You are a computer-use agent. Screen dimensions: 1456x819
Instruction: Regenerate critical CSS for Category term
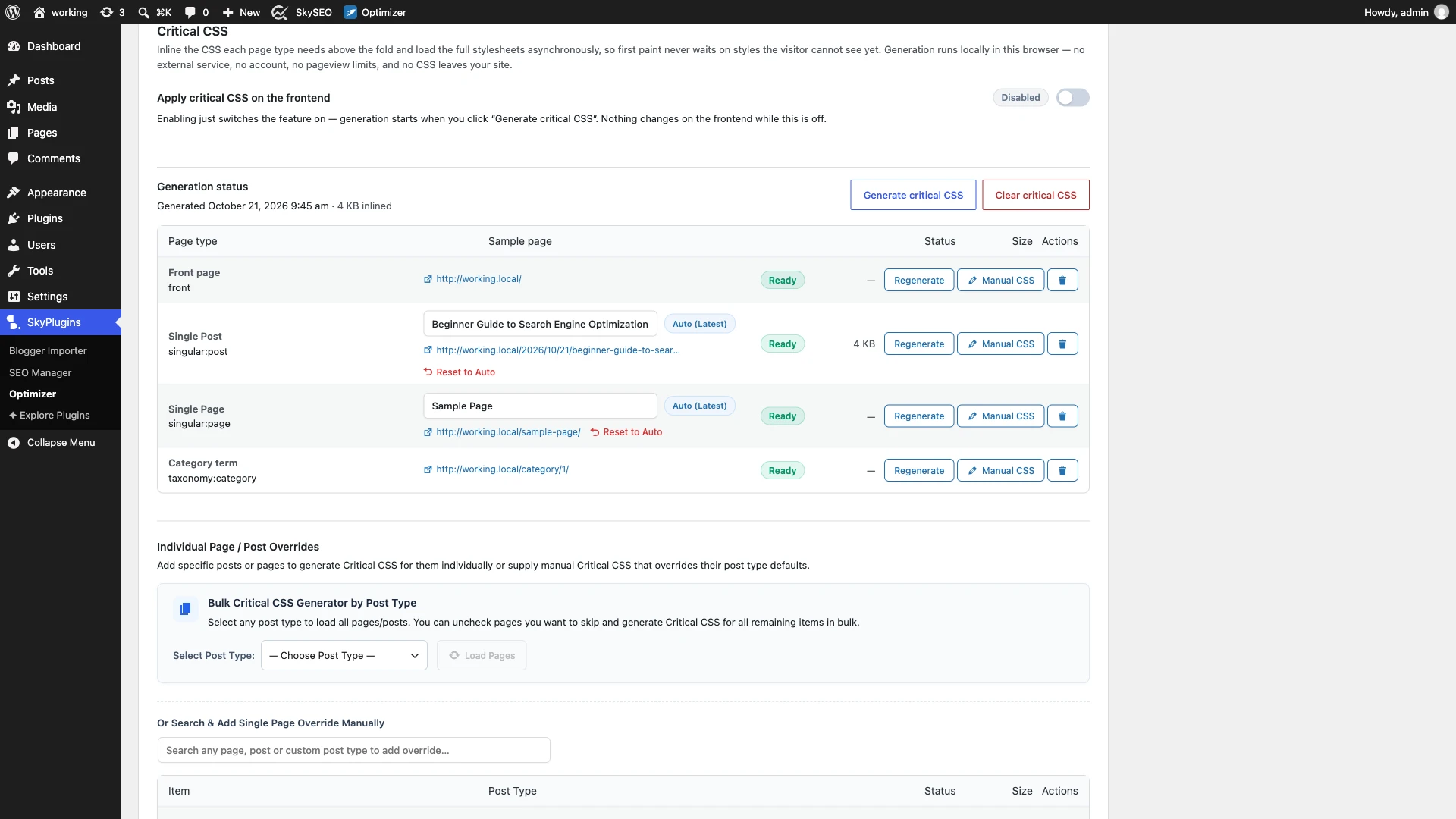pyautogui.click(x=919, y=471)
